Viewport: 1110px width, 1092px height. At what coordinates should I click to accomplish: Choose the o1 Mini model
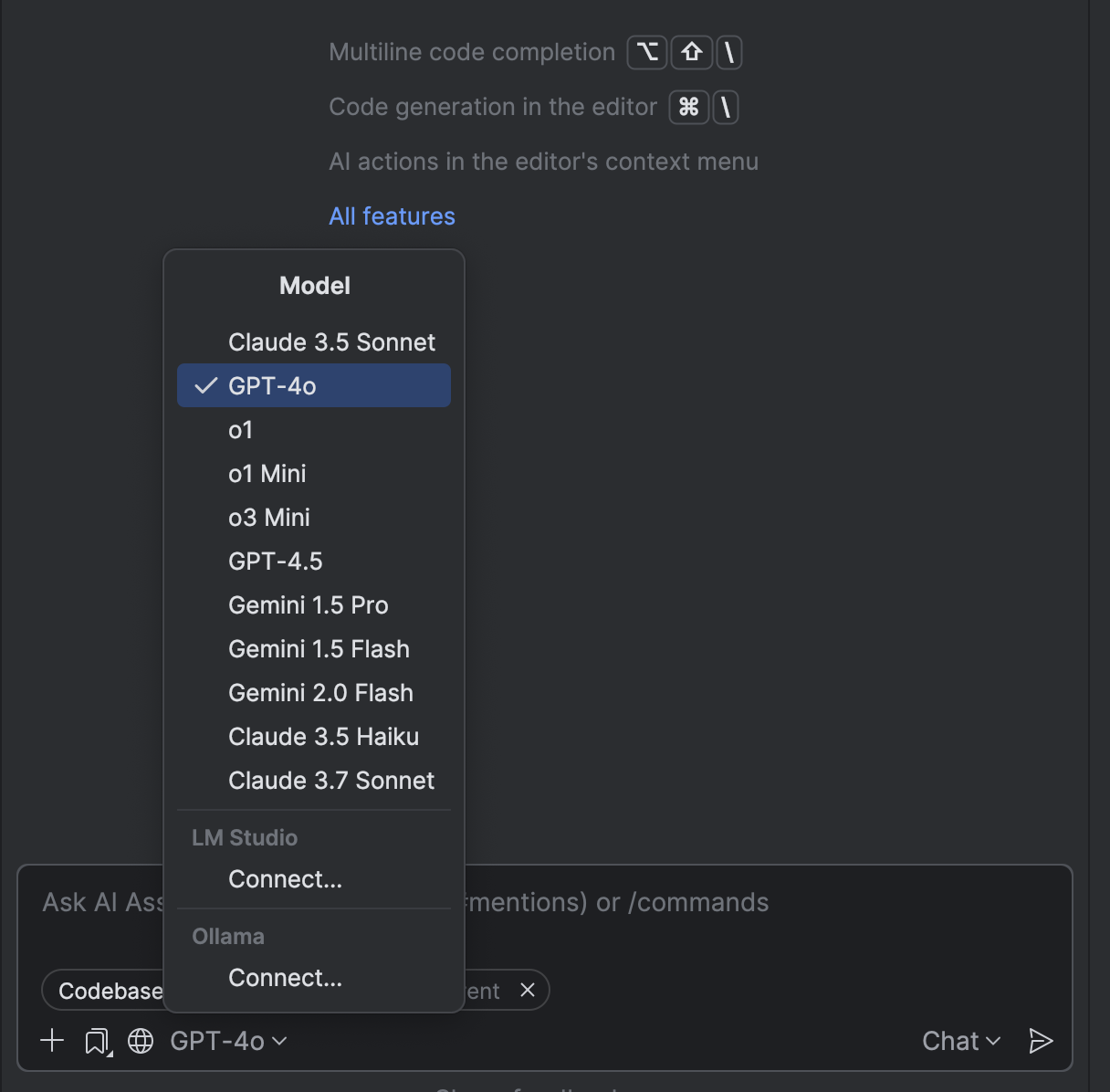click(x=313, y=473)
